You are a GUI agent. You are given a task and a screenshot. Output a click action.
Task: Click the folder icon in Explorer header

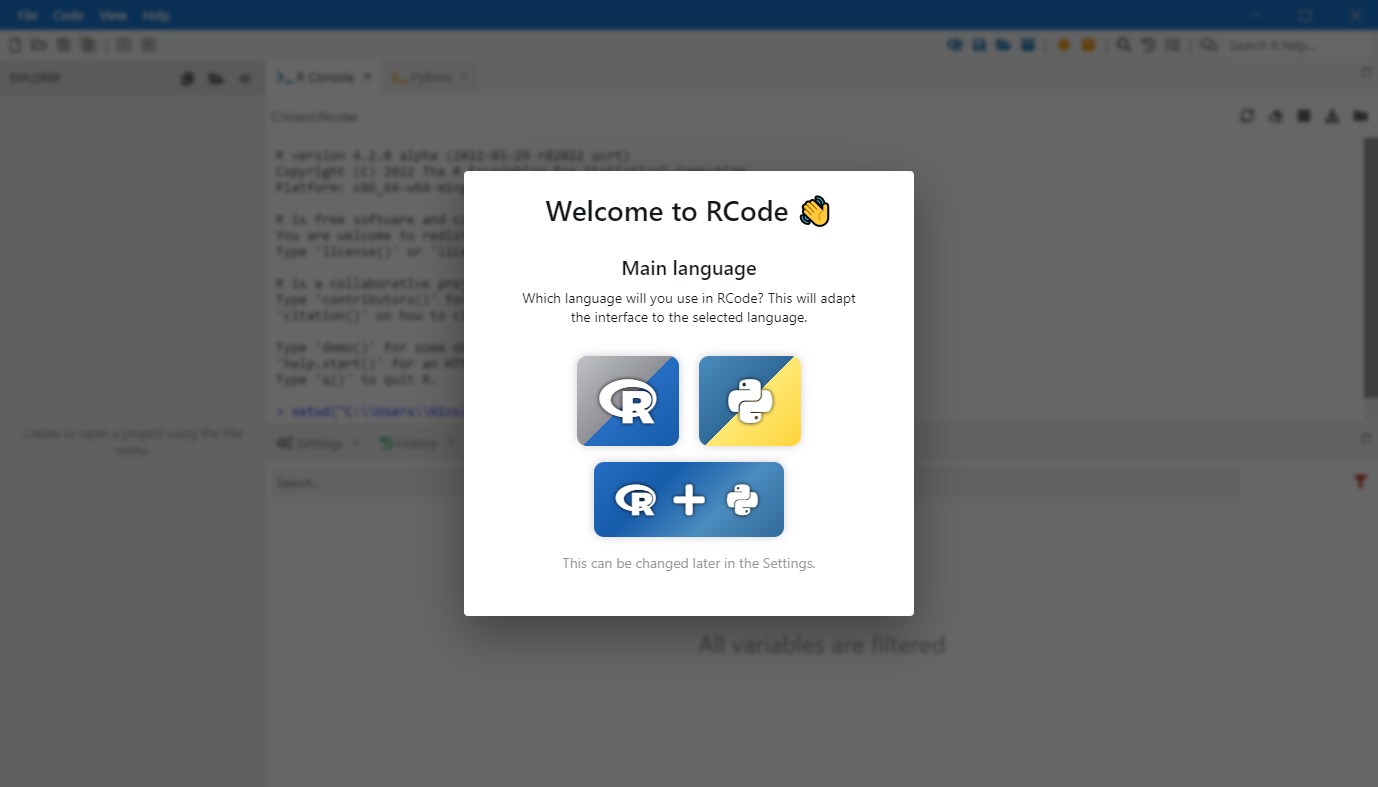pos(216,79)
